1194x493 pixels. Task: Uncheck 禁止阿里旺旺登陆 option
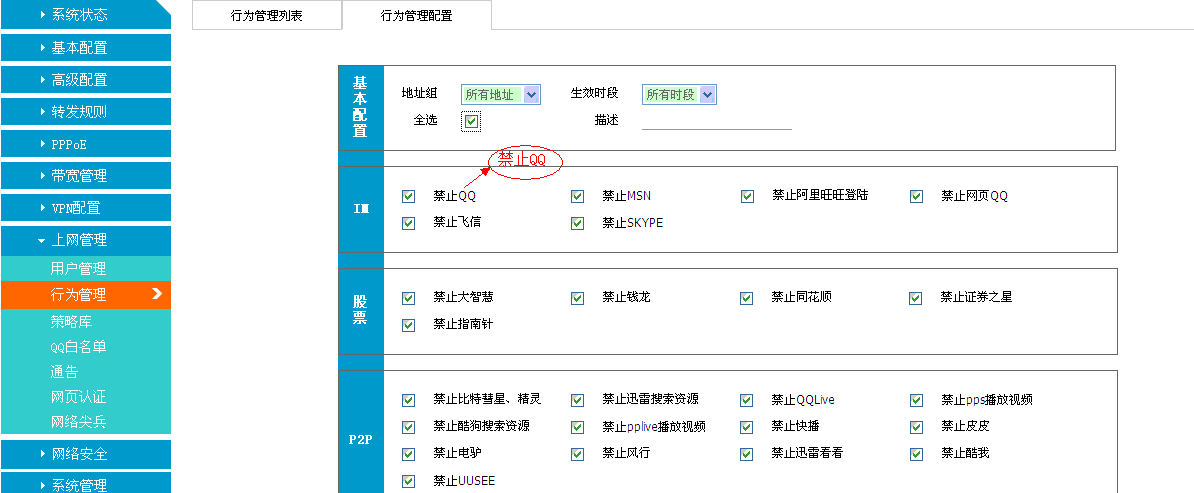[747, 197]
